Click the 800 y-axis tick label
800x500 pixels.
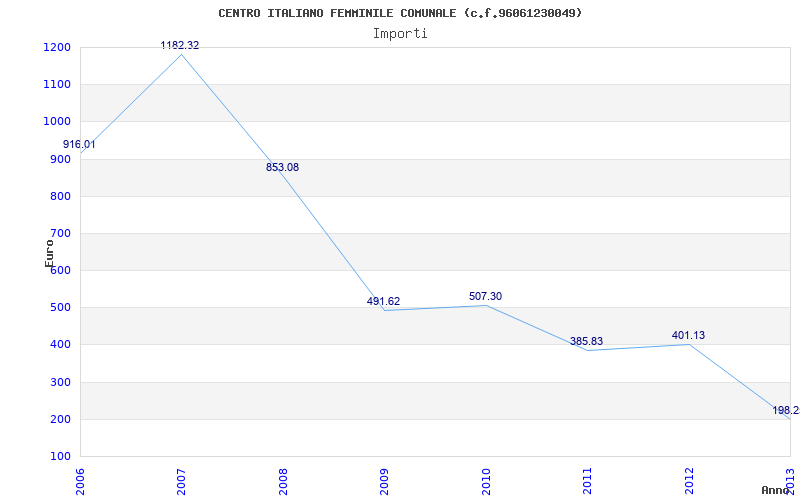point(60,196)
